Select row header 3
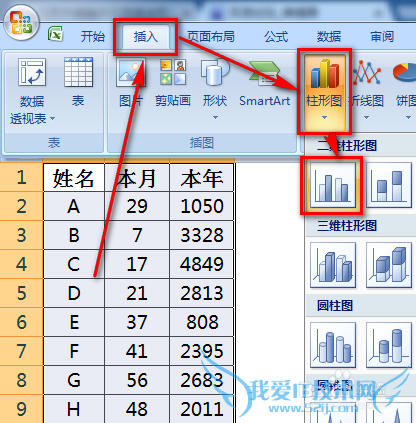The height and width of the screenshot is (423, 416). (21, 235)
